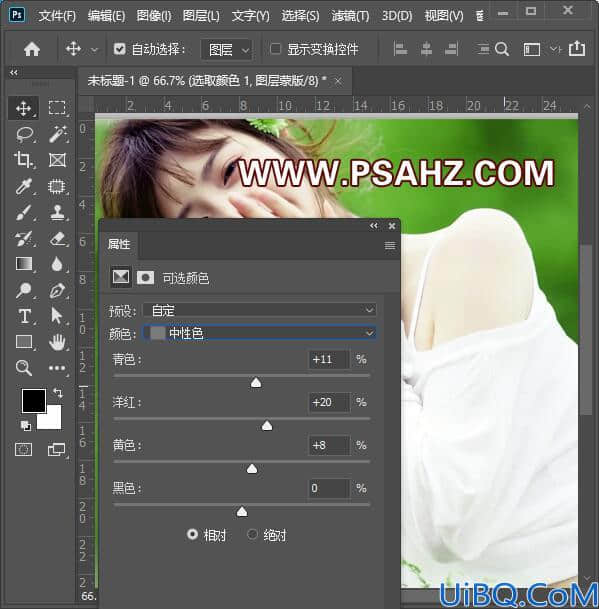Image resolution: width=599 pixels, height=609 pixels.
Task: Open the Move tool preset dropdown arrow
Action: pyautogui.click(x=94, y=50)
